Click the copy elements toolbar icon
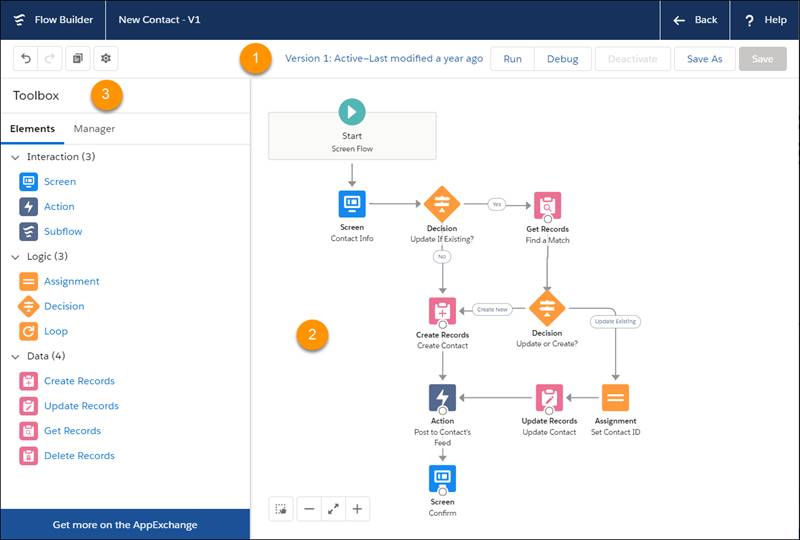This screenshot has height=540, width=800. (78, 59)
